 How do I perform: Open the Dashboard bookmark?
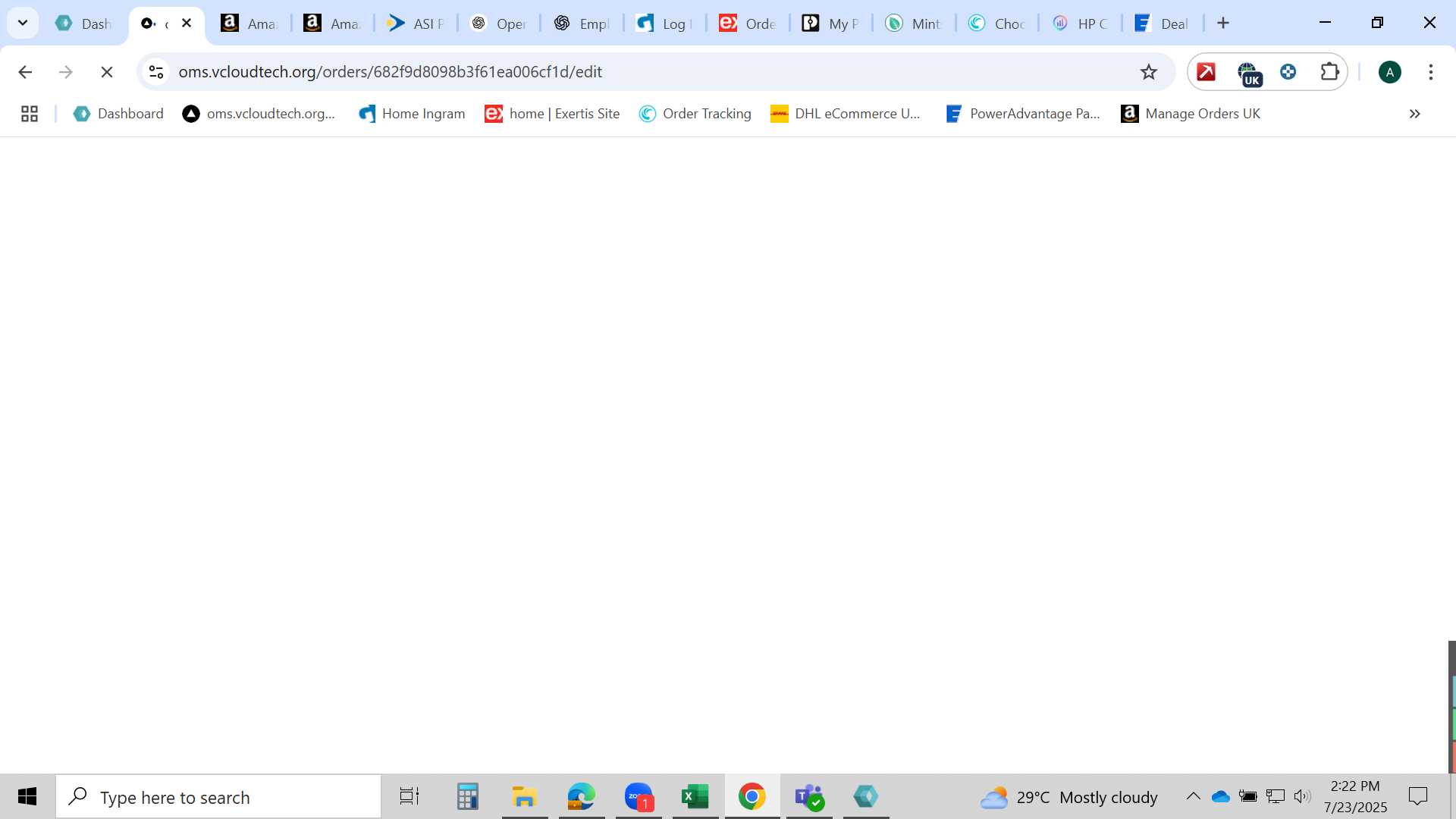point(118,114)
